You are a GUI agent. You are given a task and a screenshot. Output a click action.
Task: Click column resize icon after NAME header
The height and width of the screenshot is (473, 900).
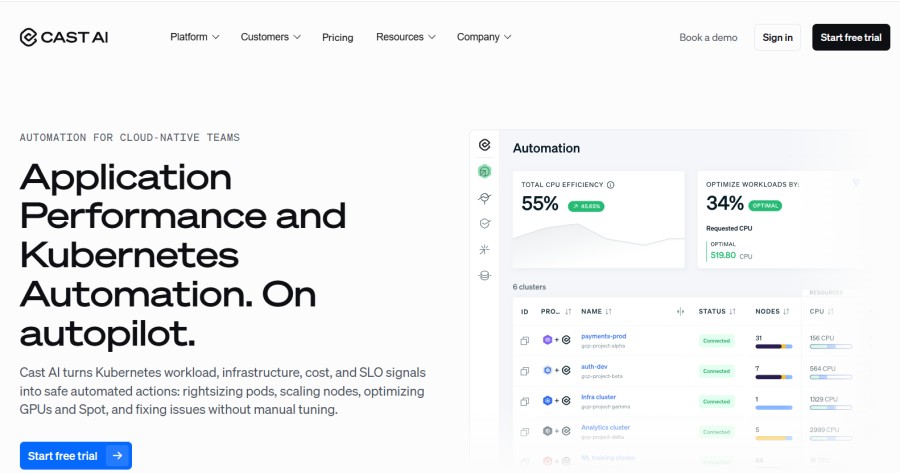tap(680, 312)
